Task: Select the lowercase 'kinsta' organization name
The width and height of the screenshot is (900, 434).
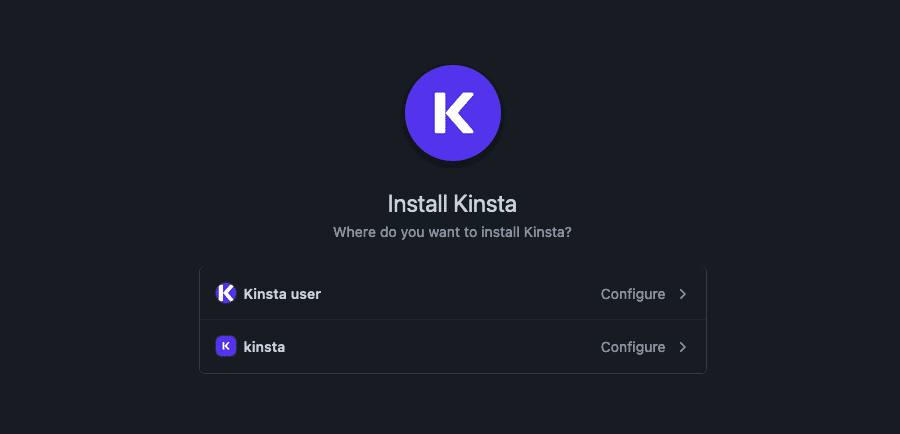Action: [264, 347]
